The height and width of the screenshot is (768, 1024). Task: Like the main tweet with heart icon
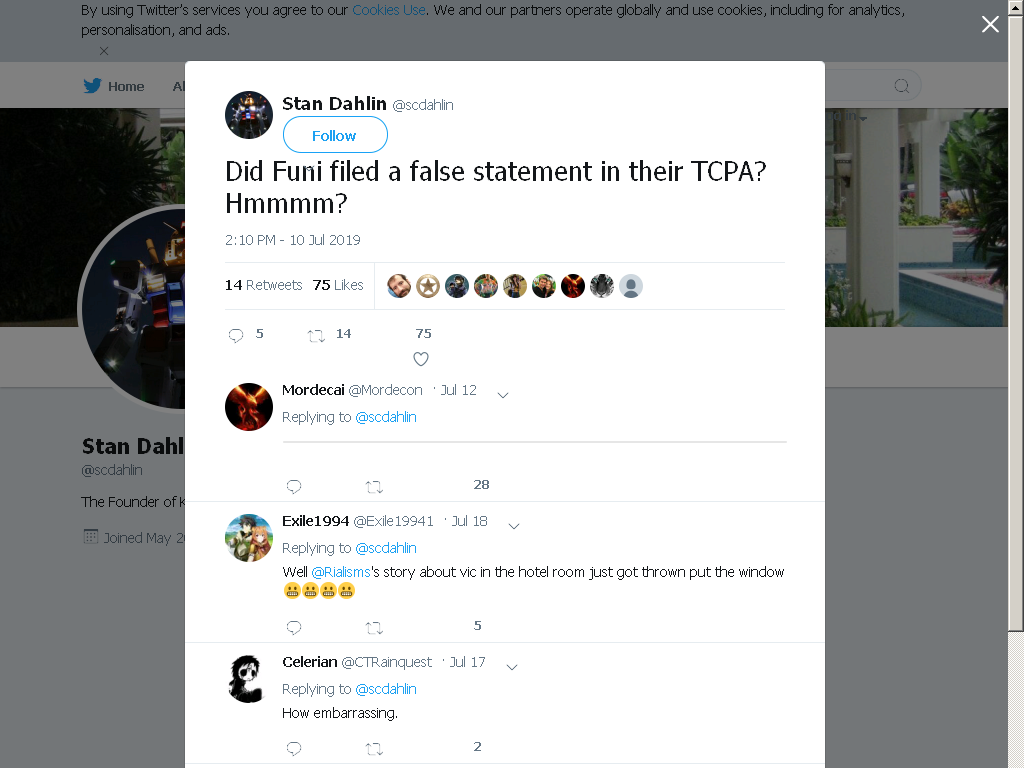click(x=421, y=359)
